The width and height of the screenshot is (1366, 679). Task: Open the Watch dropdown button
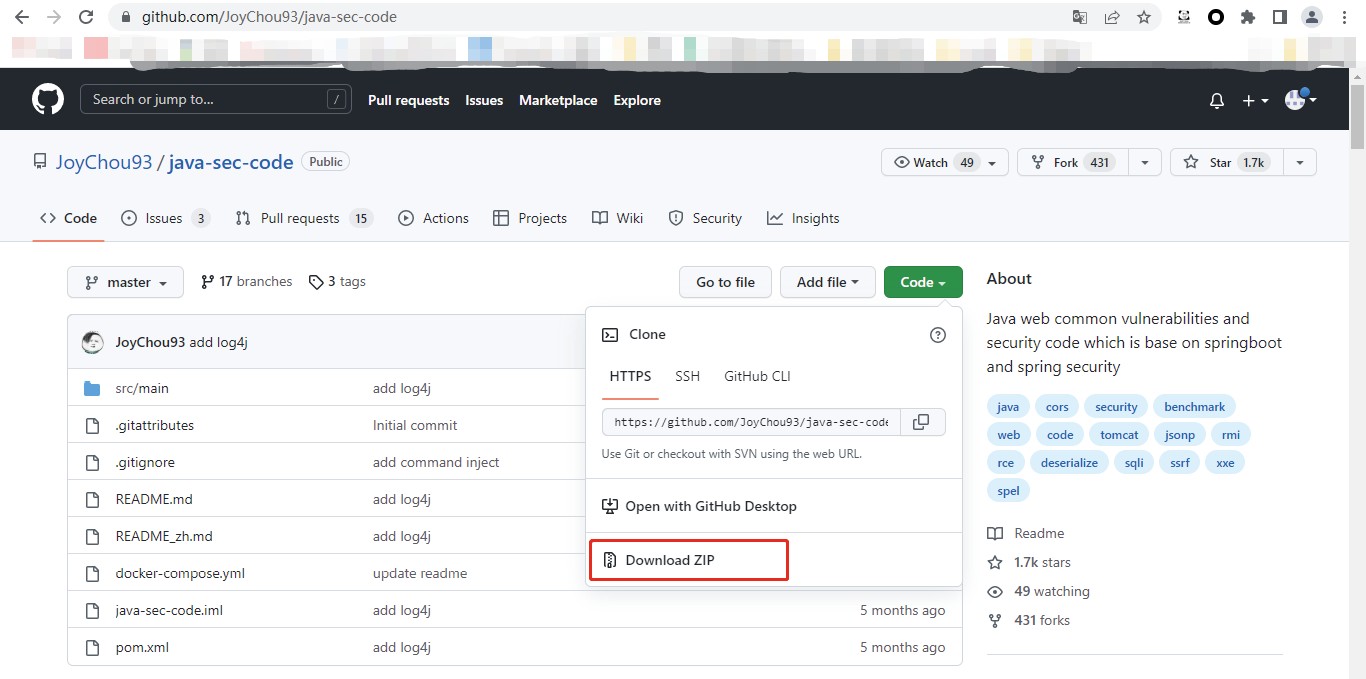click(944, 162)
